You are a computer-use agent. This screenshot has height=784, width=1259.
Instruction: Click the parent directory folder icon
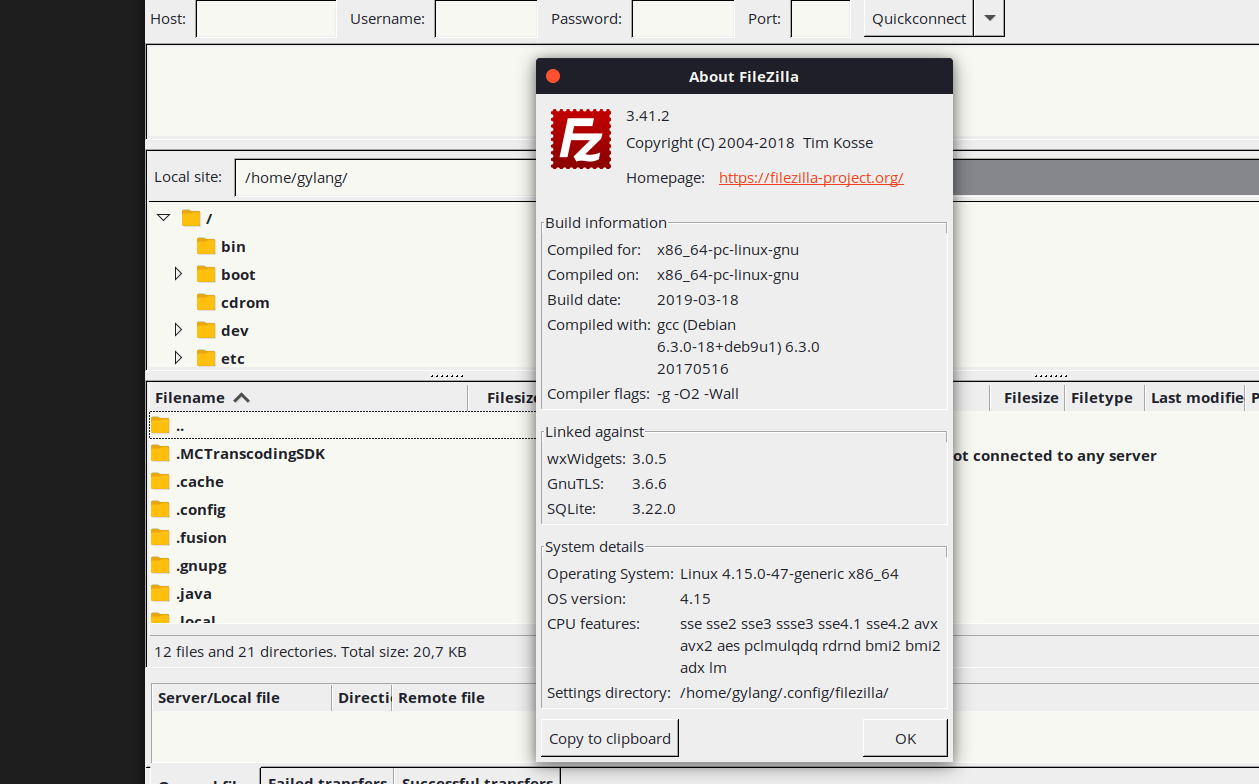[x=160, y=426]
